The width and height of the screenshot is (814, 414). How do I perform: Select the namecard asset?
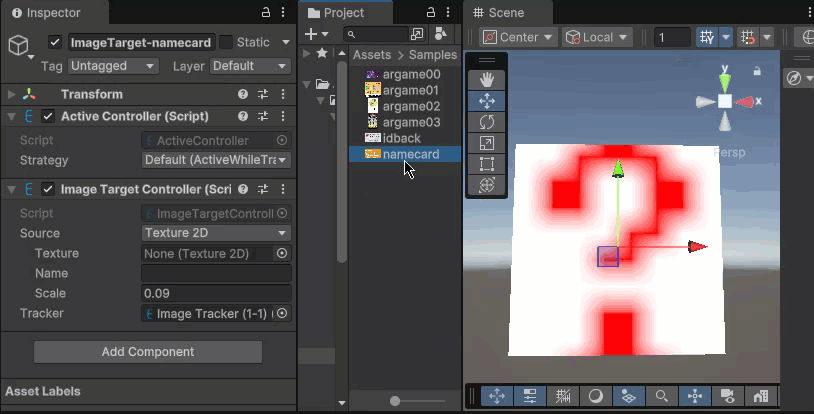tap(405, 154)
